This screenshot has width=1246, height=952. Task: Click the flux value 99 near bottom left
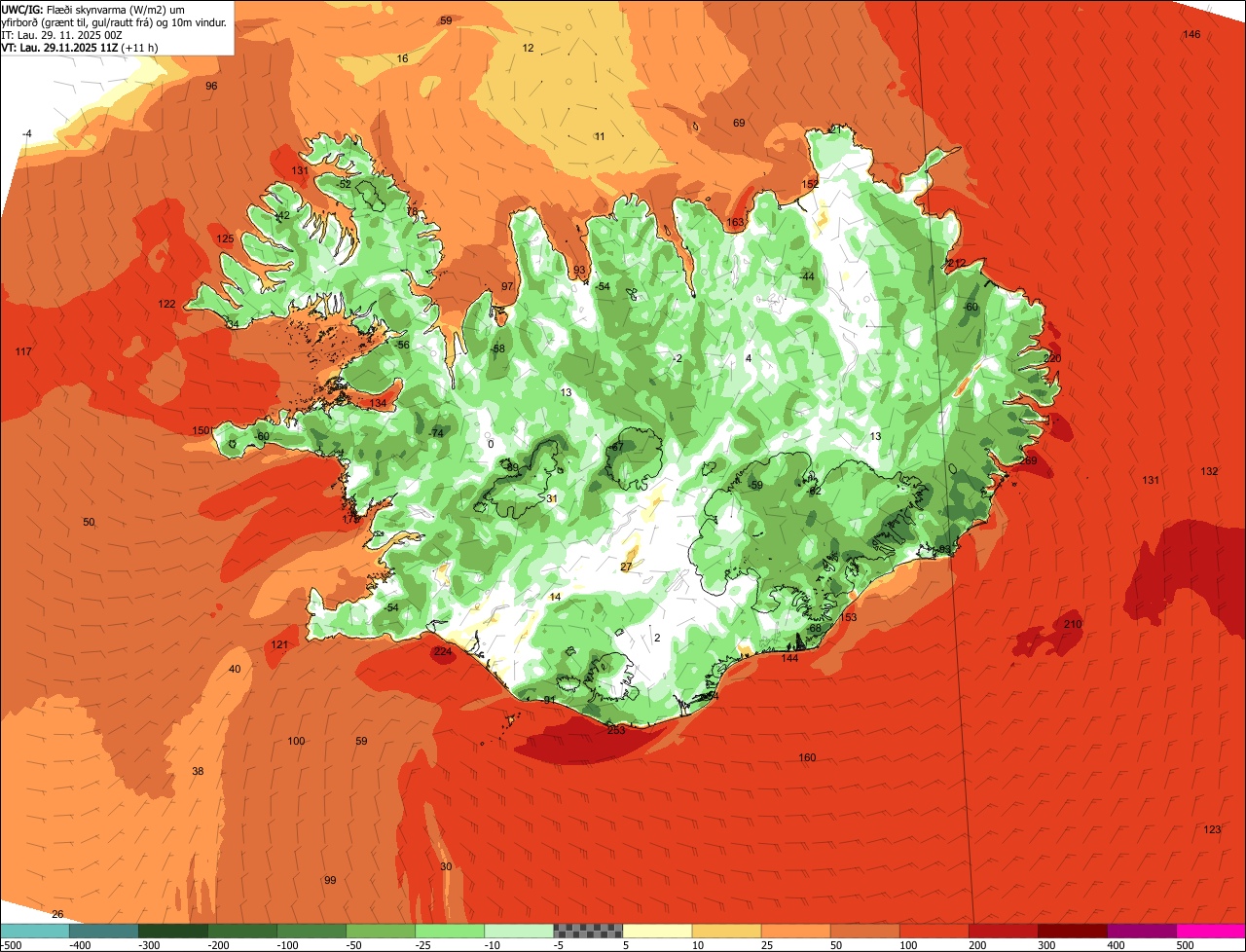coord(330,880)
